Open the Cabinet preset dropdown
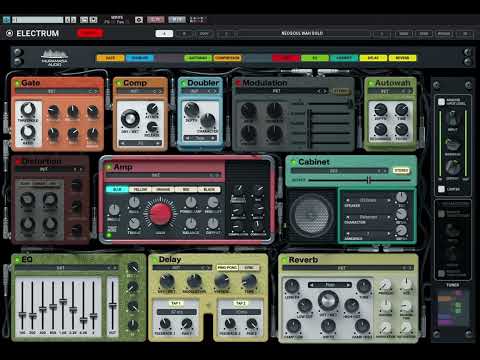The width and height of the screenshot is (480, 360). point(339,171)
